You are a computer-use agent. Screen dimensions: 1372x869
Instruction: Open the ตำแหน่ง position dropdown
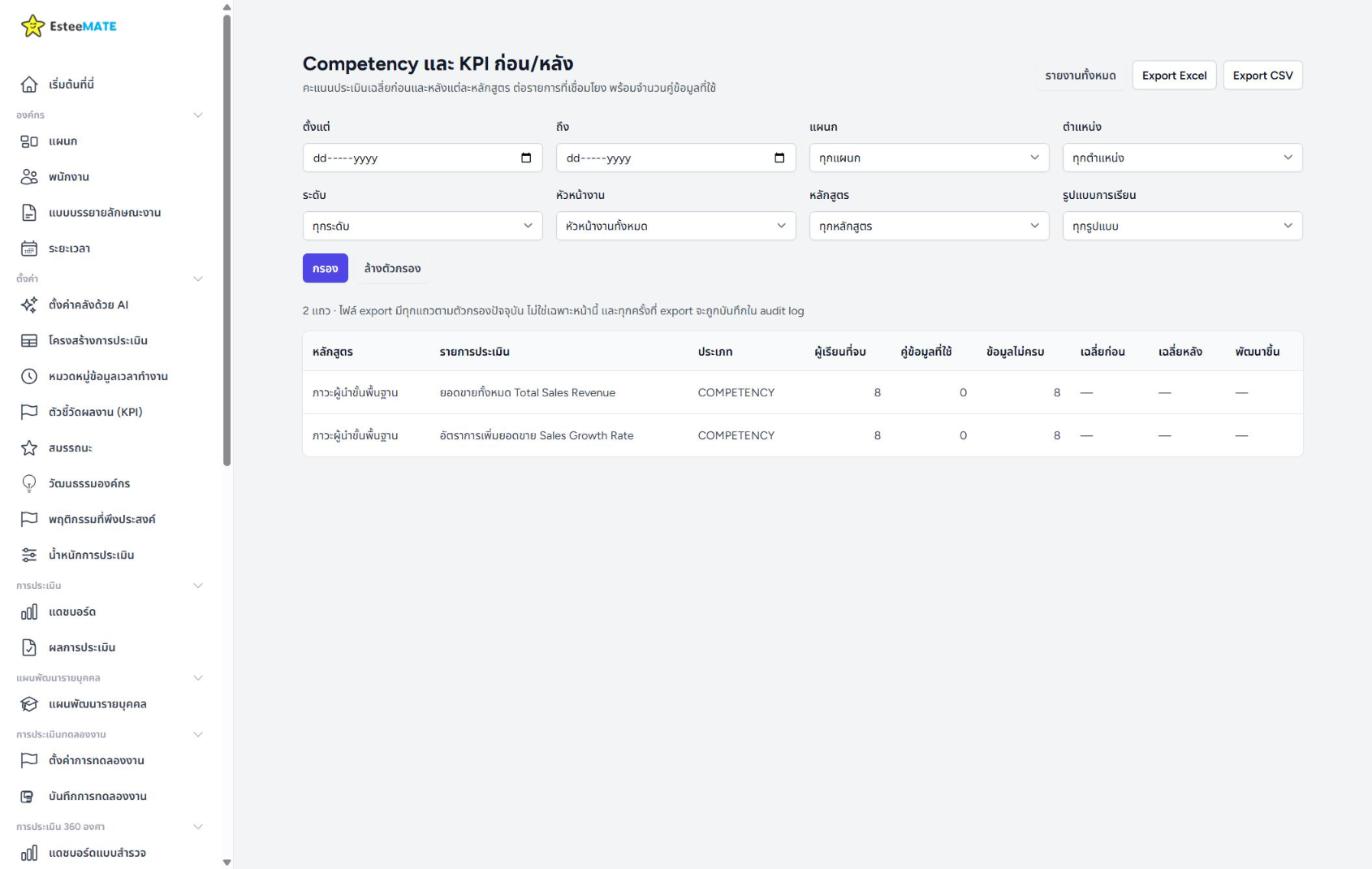tap(1182, 158)
